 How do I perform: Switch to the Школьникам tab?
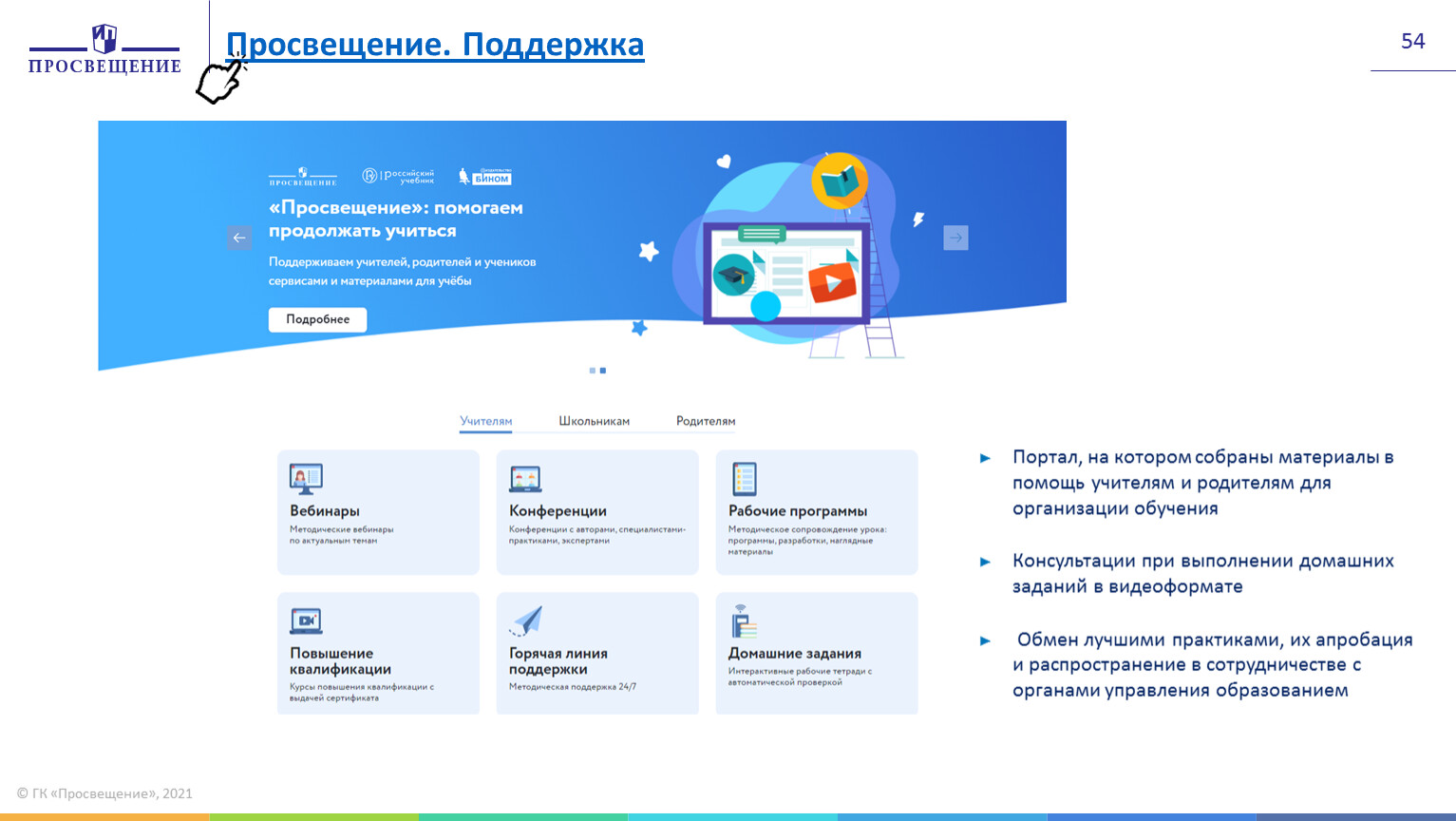click(x=594, y=421)
